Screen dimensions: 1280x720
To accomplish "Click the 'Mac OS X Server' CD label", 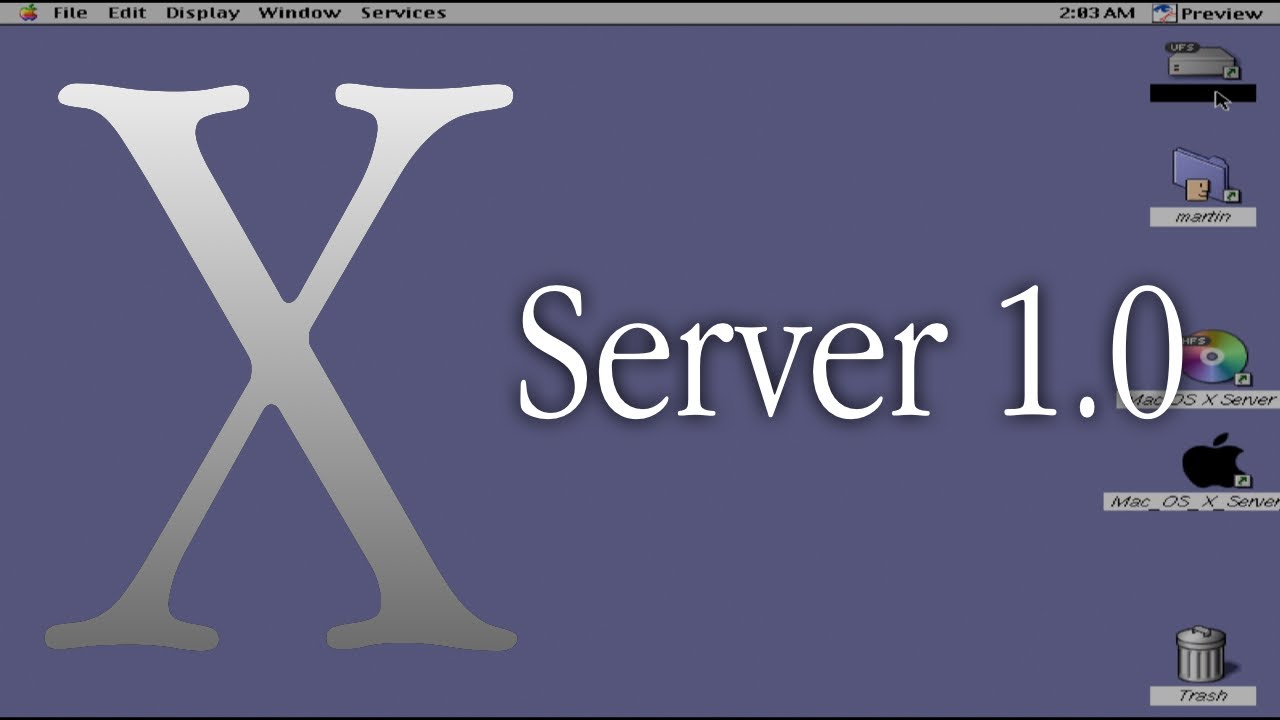I will [x=1199, y=400].
